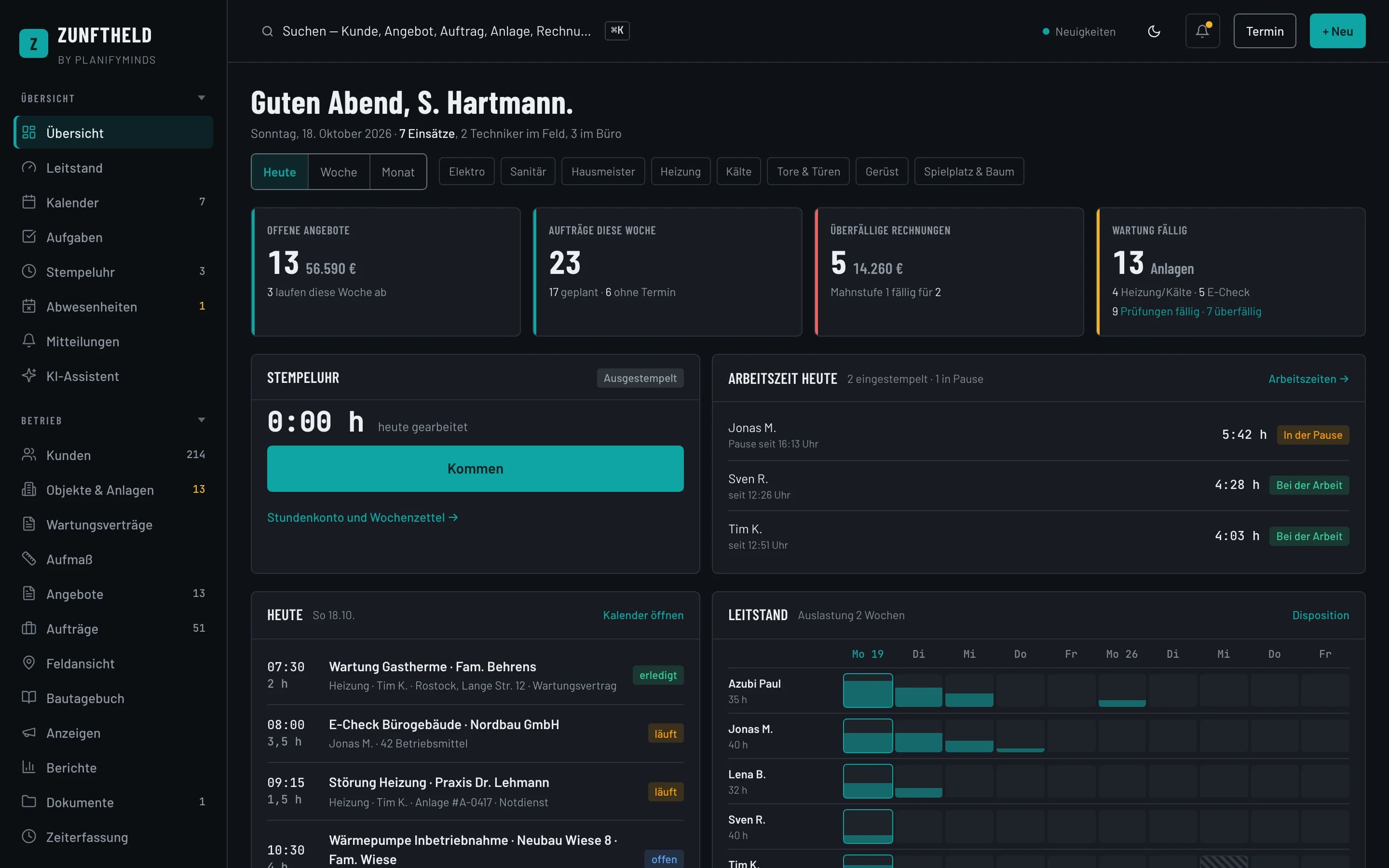The width and height of the screenshot is (1389, 868).
Task: Open Objekte & Anlagen
Action: (x=113, y=489)
